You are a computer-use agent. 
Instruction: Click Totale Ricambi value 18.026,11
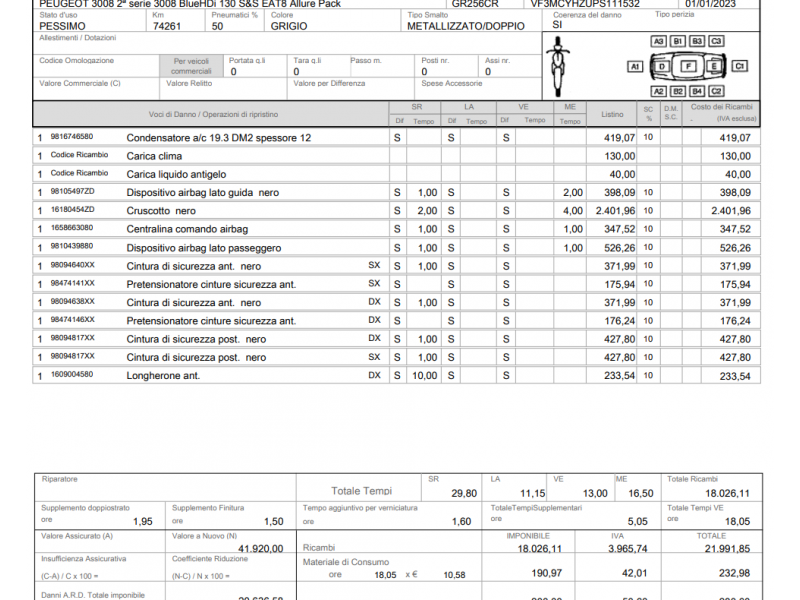click(728, 493)
